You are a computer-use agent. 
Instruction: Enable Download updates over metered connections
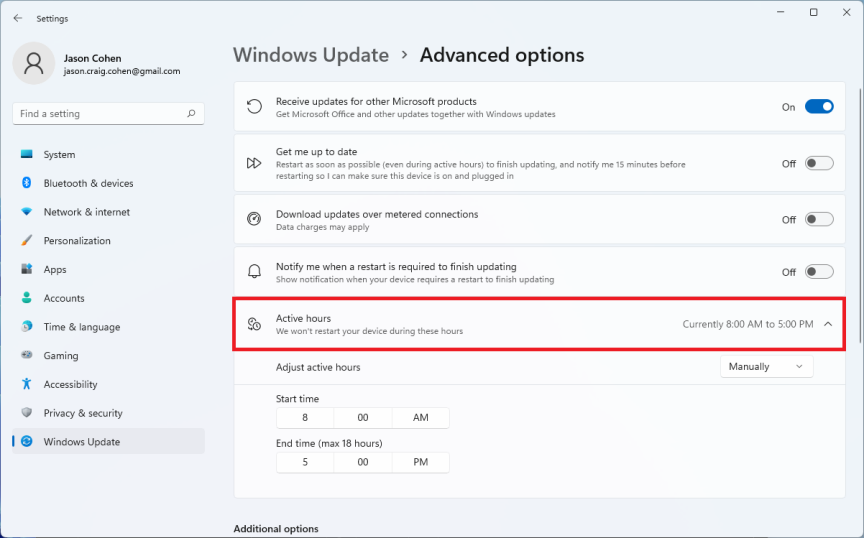818,220
